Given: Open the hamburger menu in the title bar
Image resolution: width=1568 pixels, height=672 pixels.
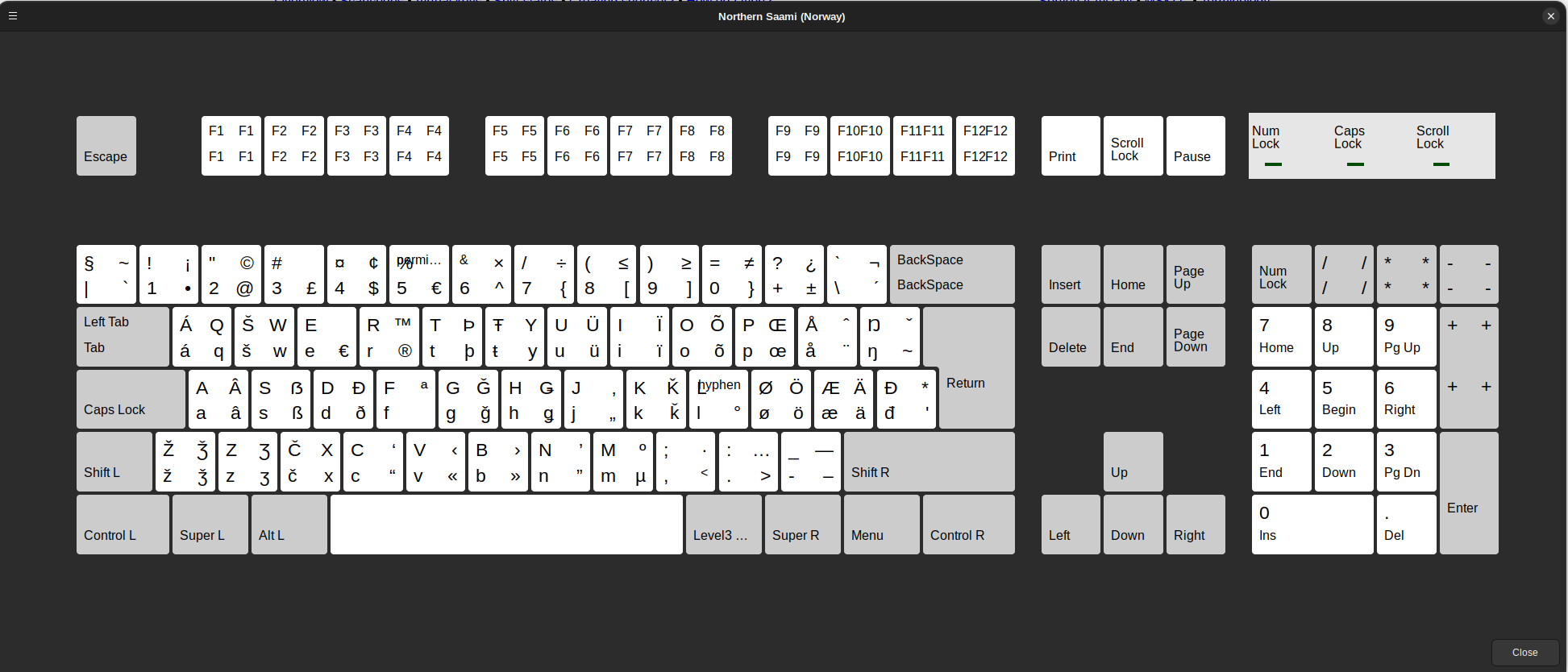Looking at the screenshot, I should pos(13,15).
